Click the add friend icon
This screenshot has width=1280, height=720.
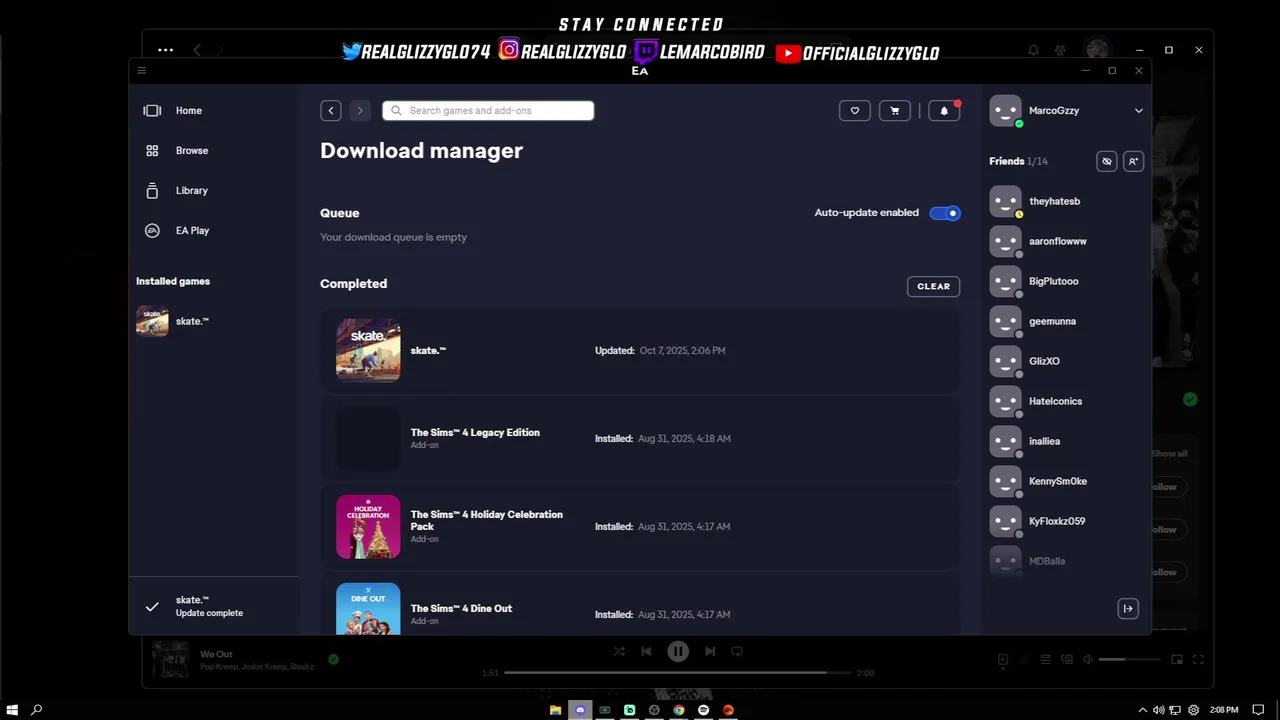click(1133, 161)
